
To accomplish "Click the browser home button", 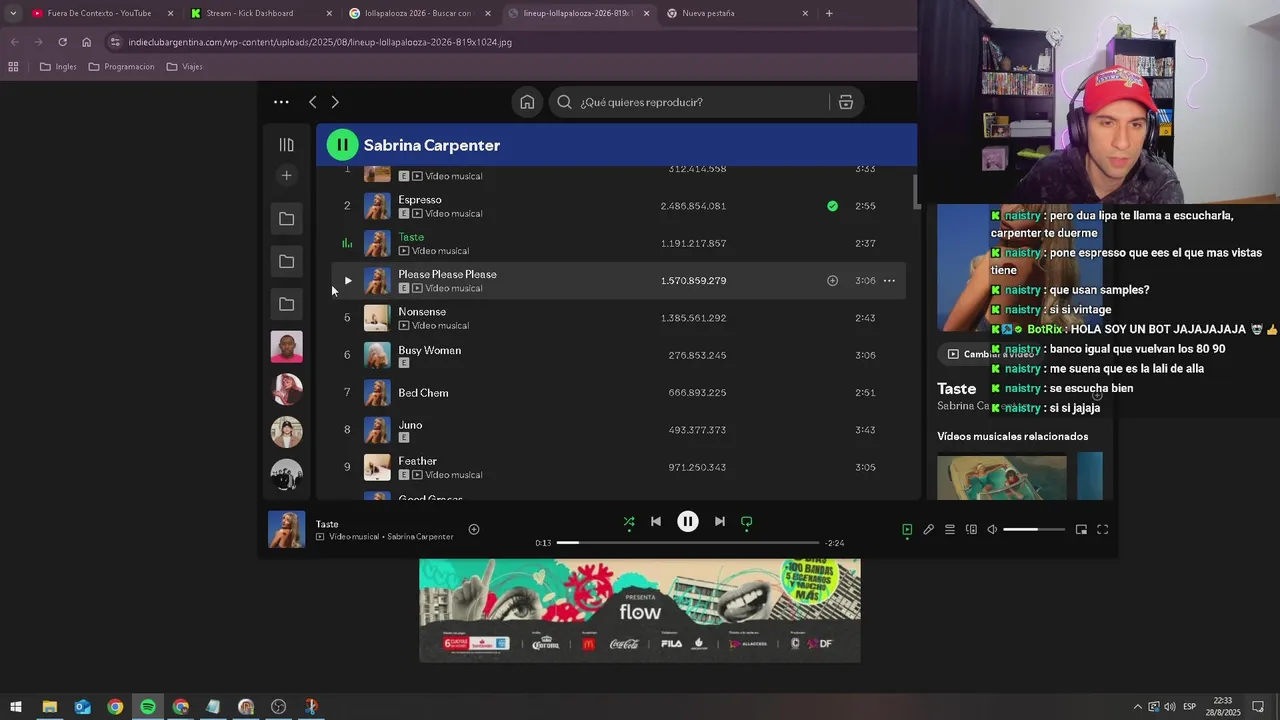I will tap(87, 42).
